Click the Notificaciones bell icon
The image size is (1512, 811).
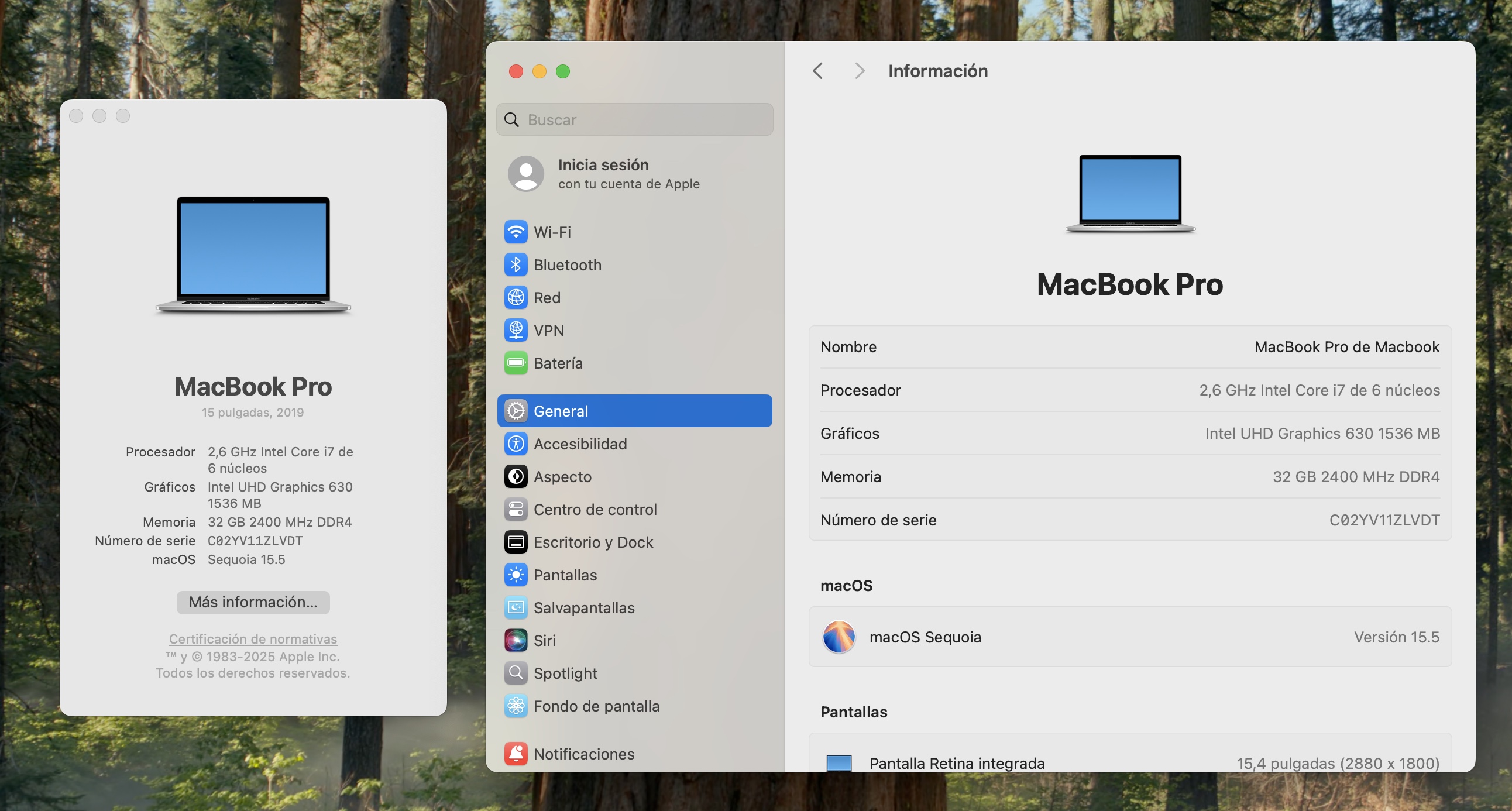click(516, 754)
